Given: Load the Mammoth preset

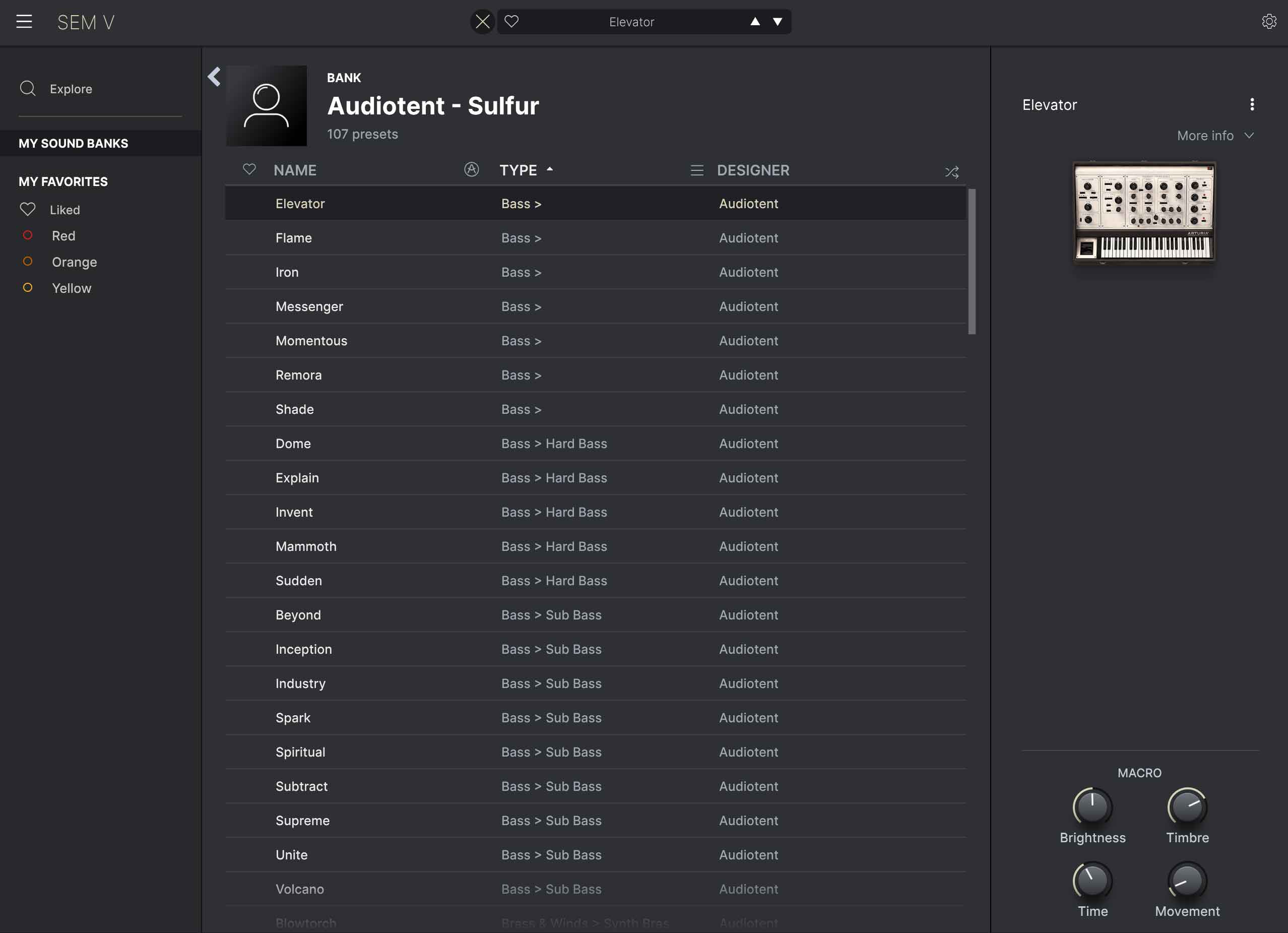Looking at the screenshot, I should coord(305,546).
